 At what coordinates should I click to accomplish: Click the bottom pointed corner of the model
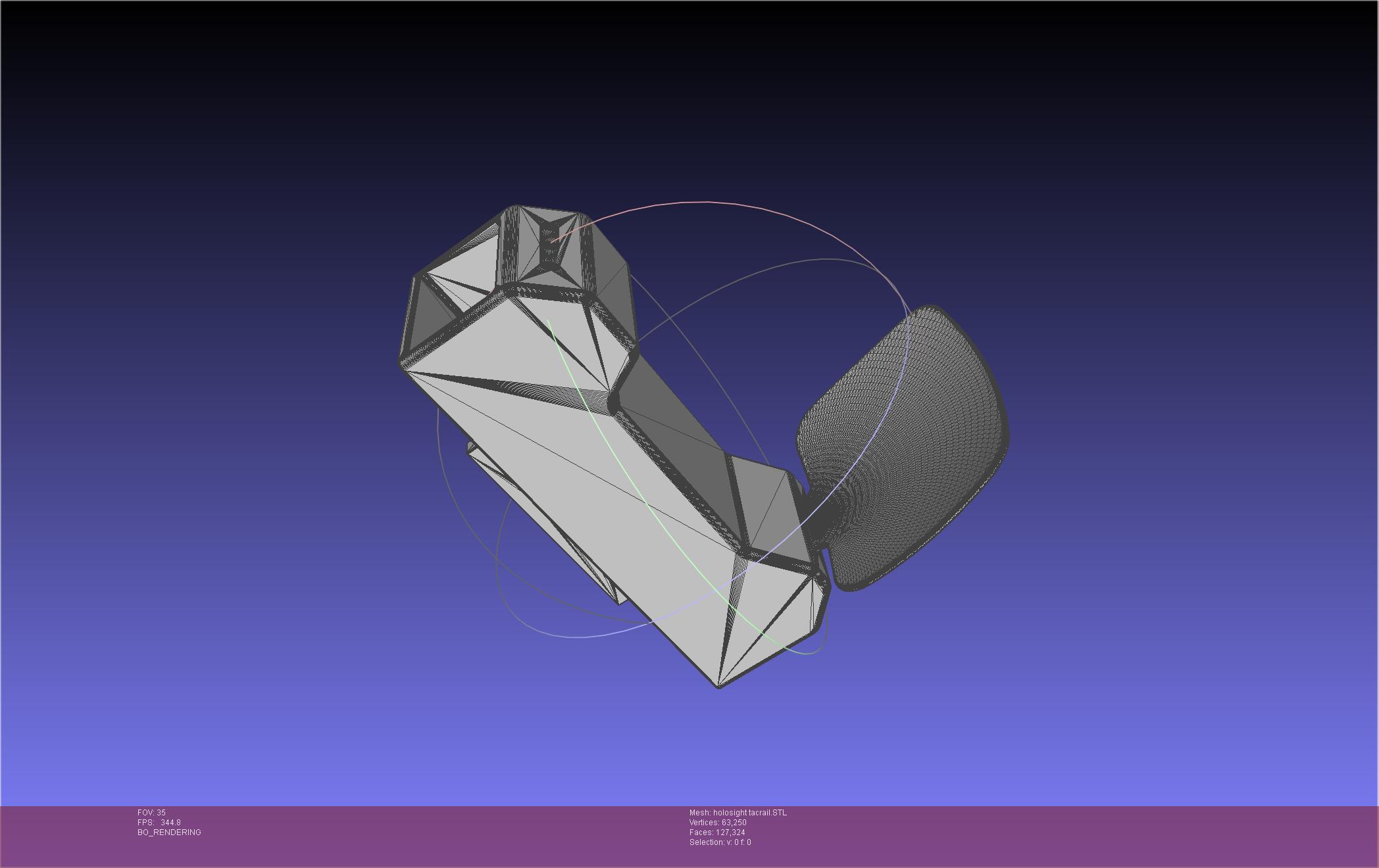pyautogui.click(x=718, y=686)
